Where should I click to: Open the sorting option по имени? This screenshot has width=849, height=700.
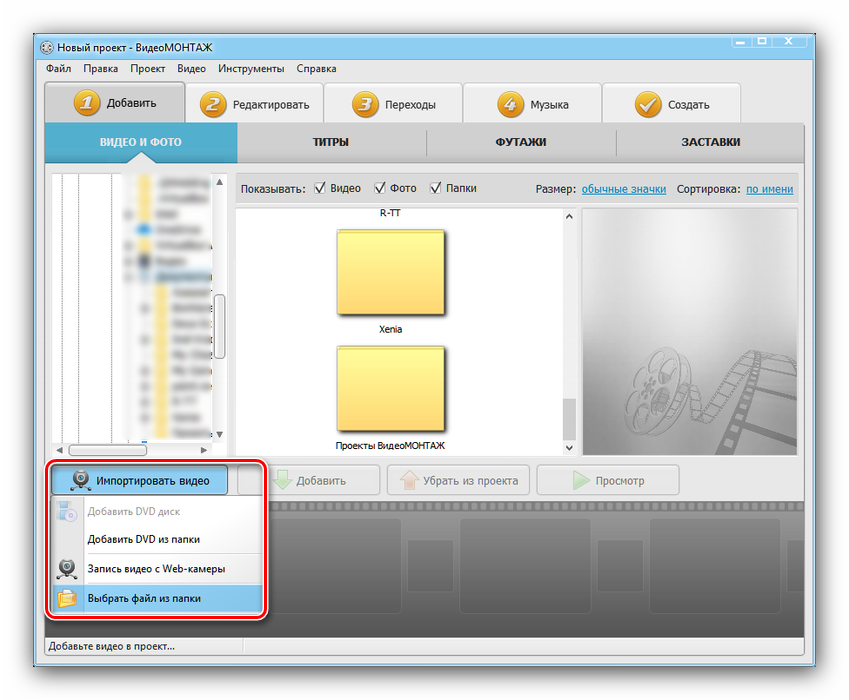tap(769, 189)
